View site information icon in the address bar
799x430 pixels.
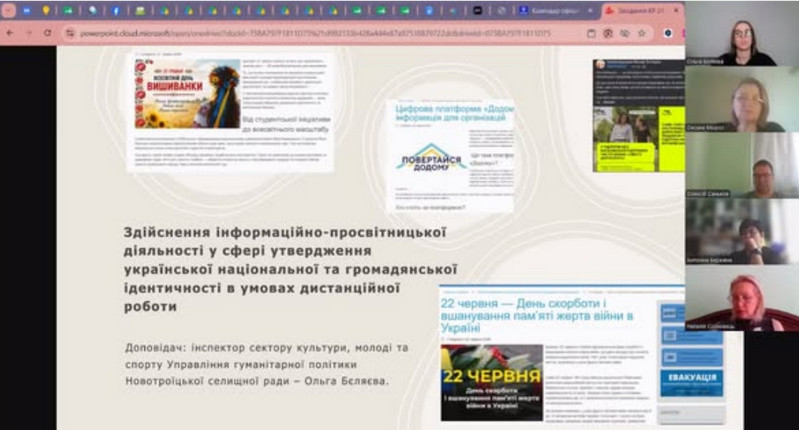pyautogui.click(x=70, y=33)
